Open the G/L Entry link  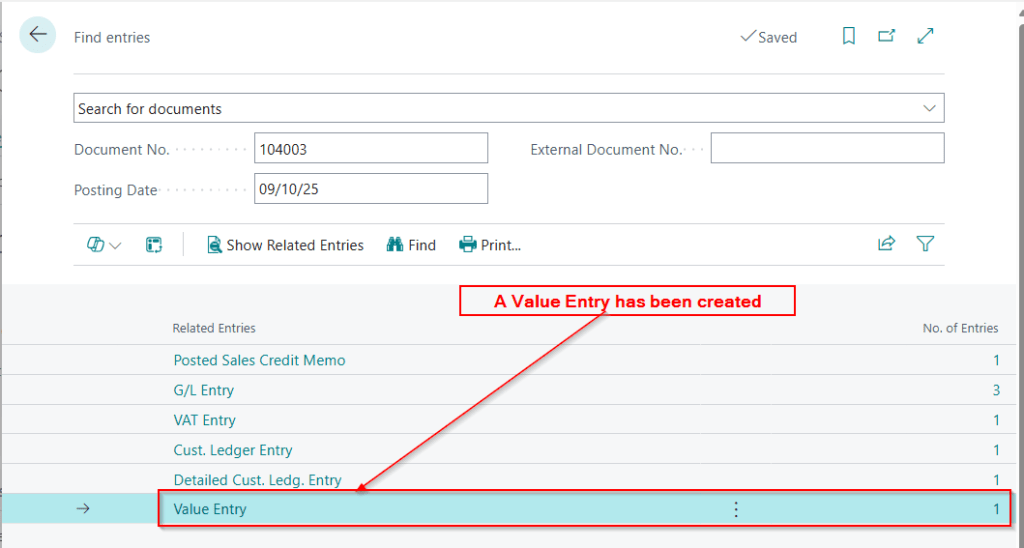click(x=204, y=390)
